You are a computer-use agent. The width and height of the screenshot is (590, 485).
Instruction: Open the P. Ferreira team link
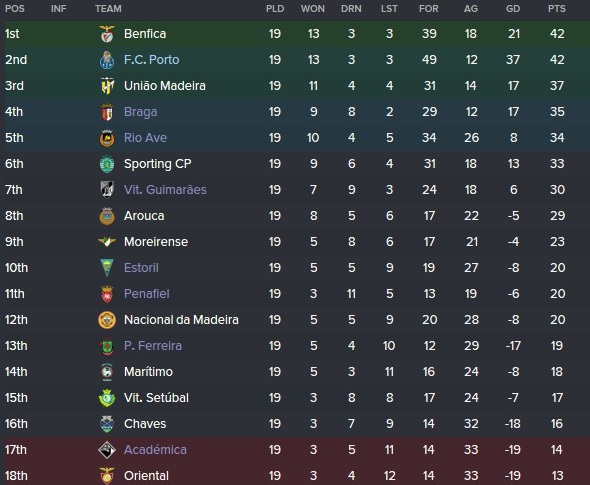coord(153,345)
